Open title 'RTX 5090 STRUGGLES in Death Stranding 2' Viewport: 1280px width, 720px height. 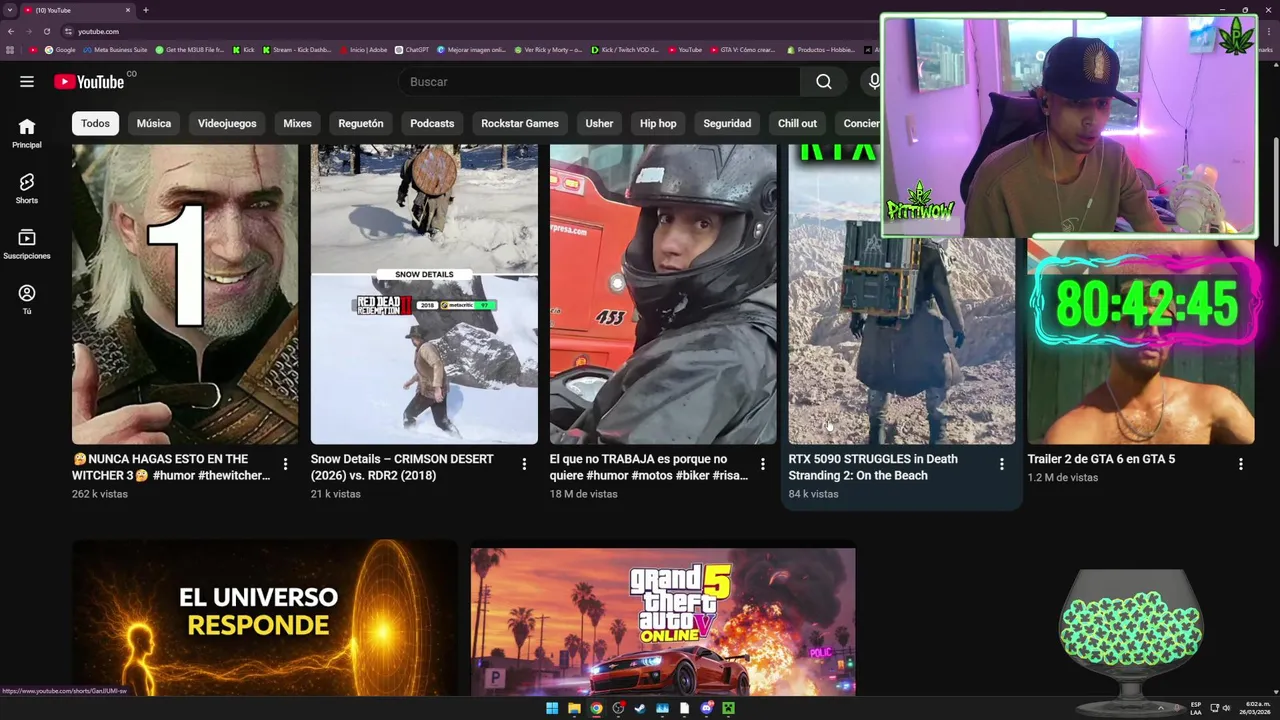873,467
